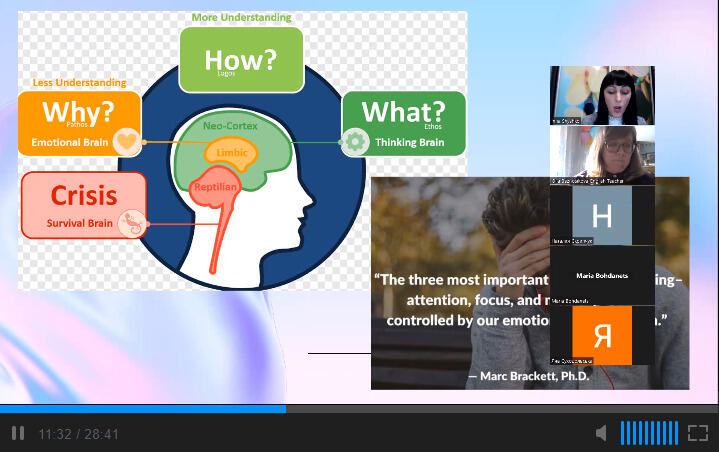Enter fullscreen mode
The height and width of the screenshot is (452, 719).
point(698,433)
